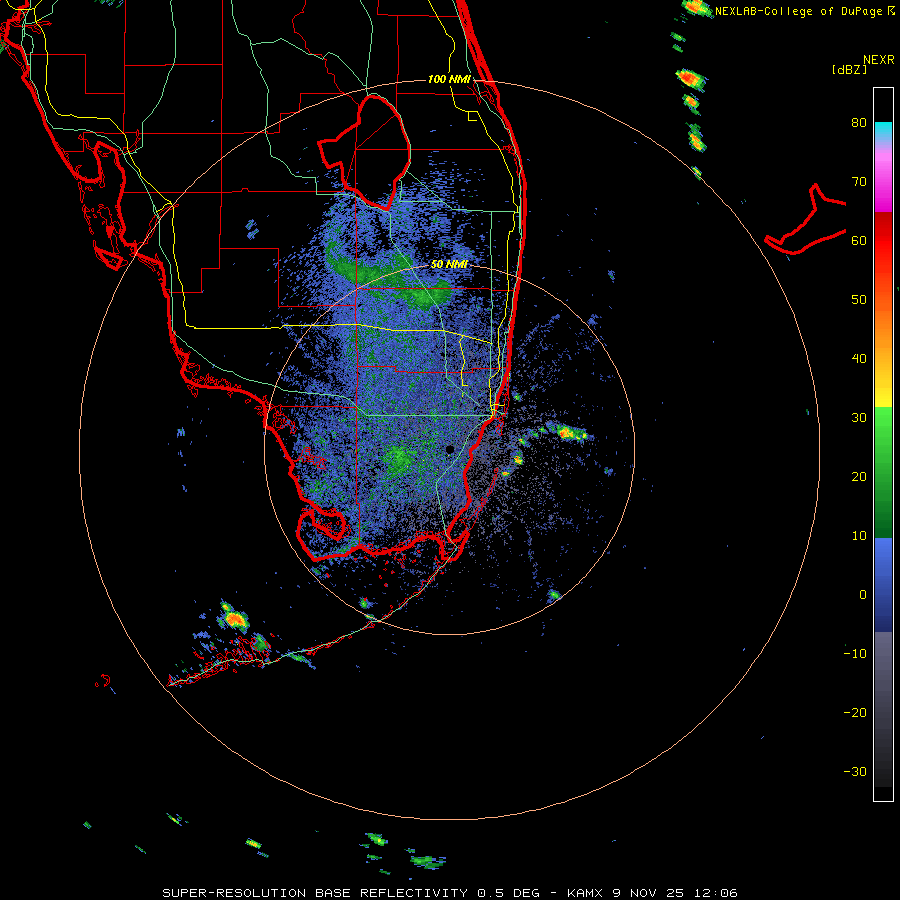Click the yellow band of the color bar

883,396
